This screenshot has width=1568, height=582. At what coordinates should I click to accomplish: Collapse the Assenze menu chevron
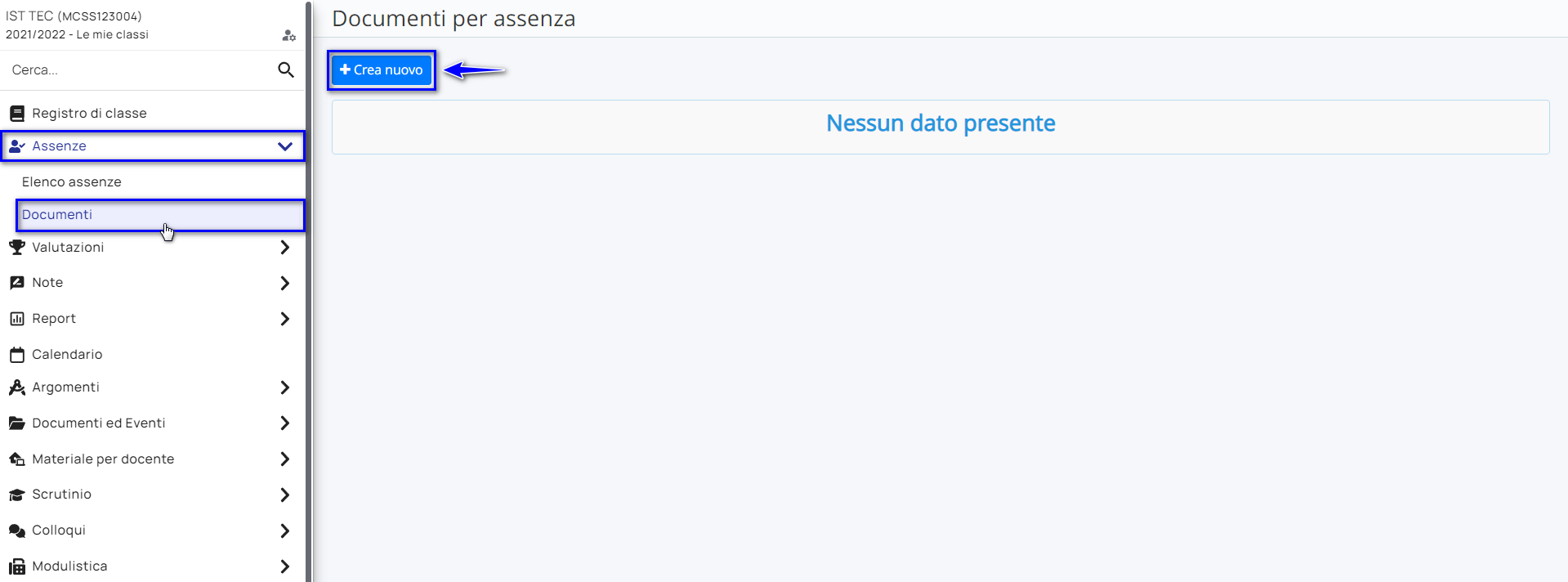click(x=285, y=146)
